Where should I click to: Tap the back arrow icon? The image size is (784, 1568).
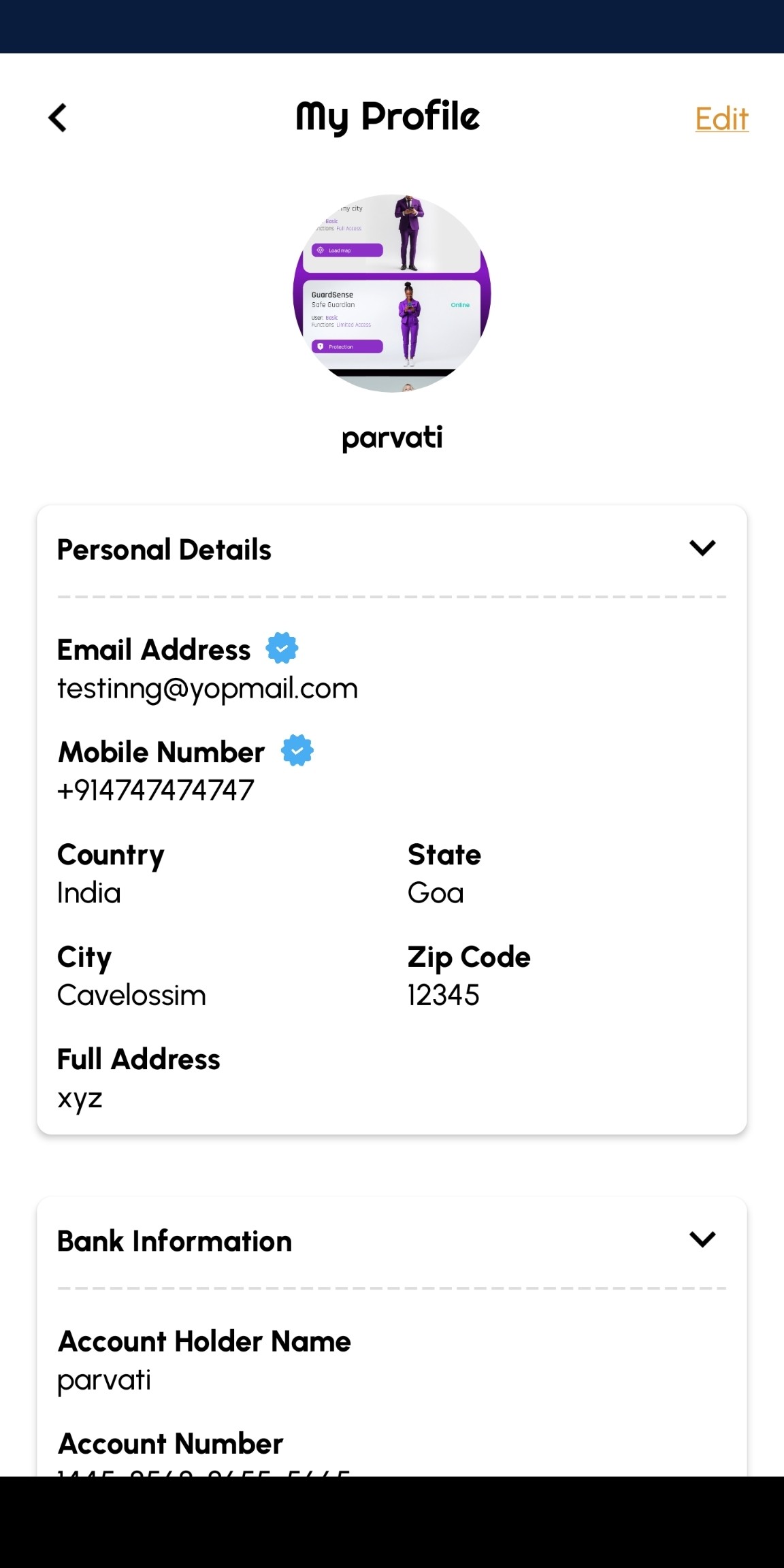58,118
